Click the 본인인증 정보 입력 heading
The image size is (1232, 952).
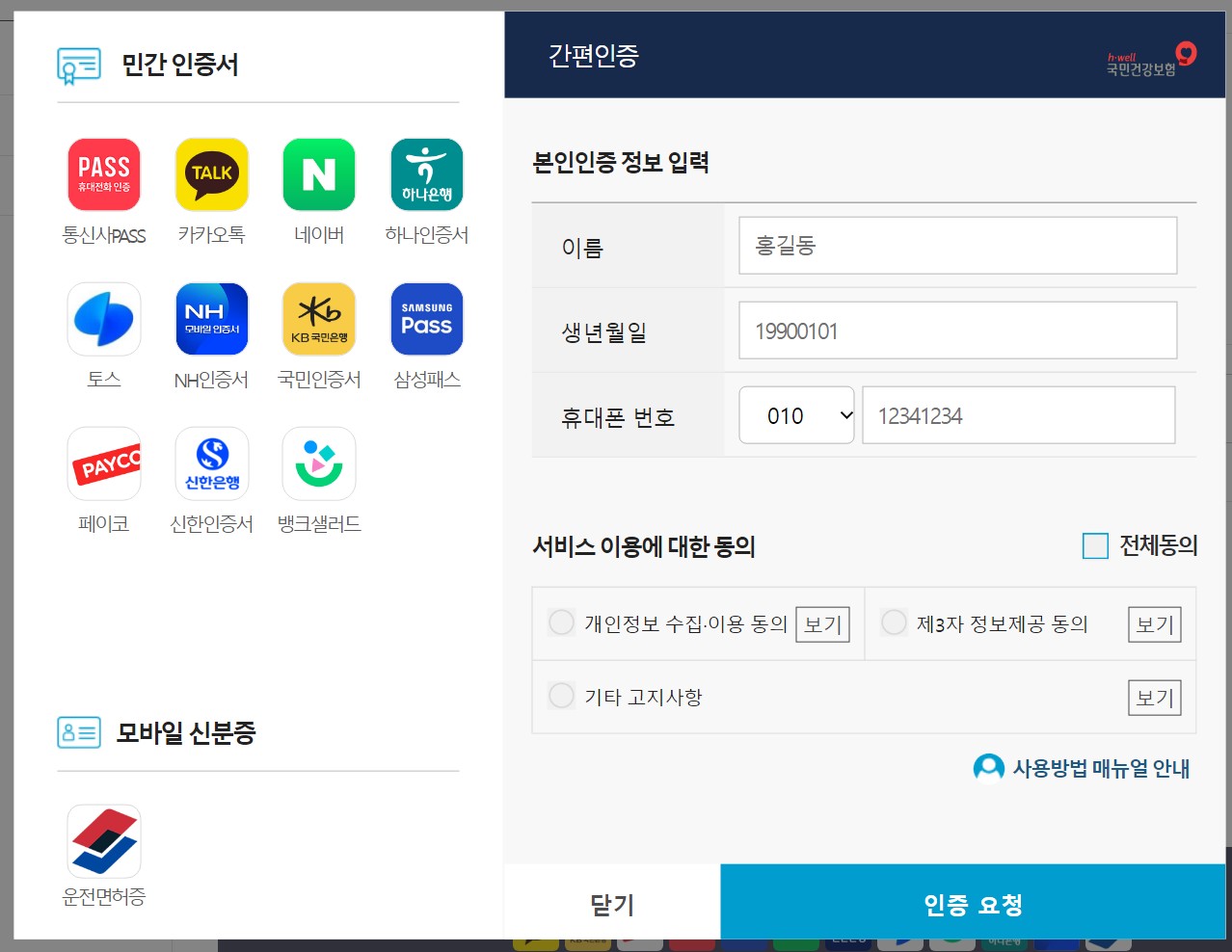pyautogui.click(x=621, y=162)
